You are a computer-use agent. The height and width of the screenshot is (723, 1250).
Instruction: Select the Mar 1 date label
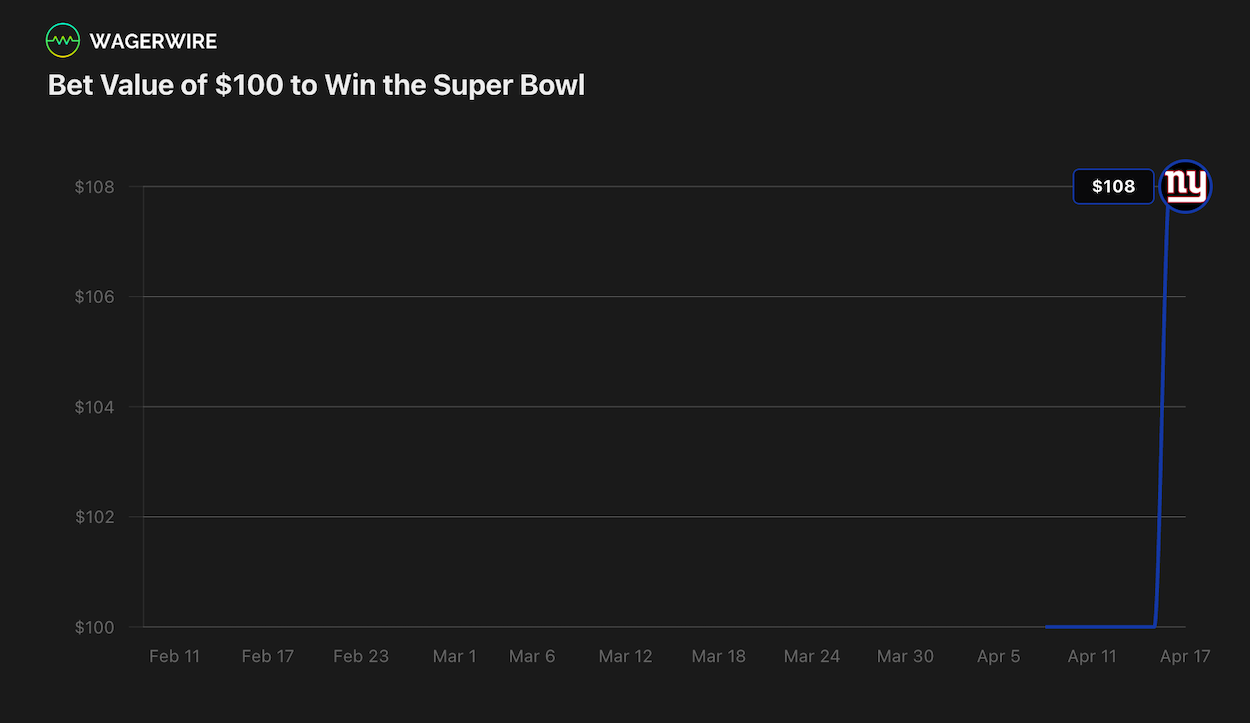[454, 657]
